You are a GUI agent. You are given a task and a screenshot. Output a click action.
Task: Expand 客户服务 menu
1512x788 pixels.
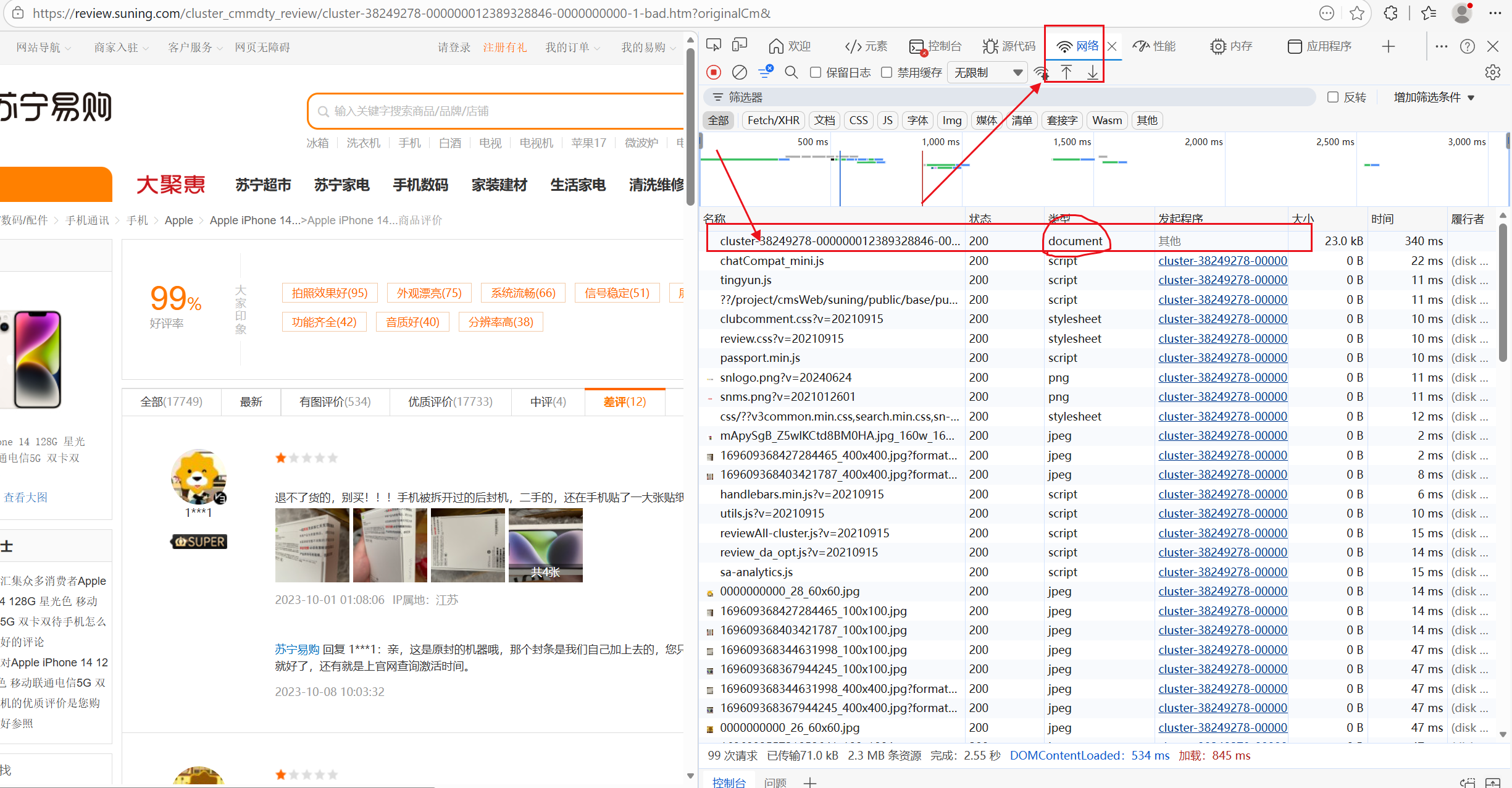pyautogui.click(x=195, y=48)
